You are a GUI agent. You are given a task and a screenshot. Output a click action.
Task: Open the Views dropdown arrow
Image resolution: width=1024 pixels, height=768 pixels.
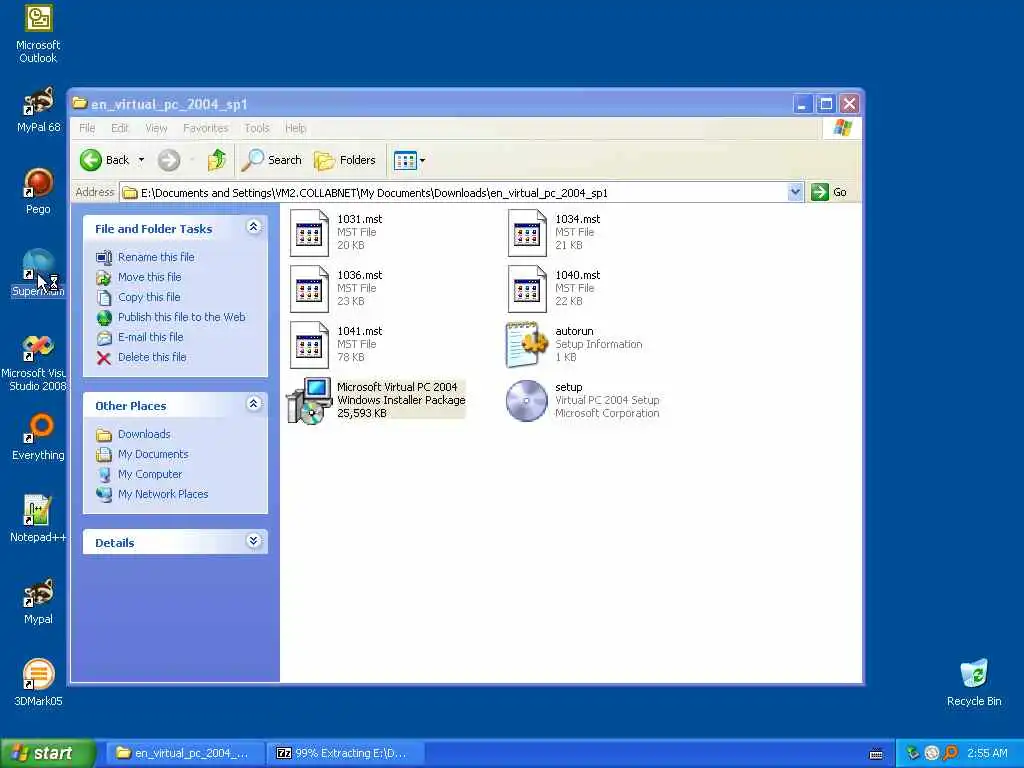(423, 160)
